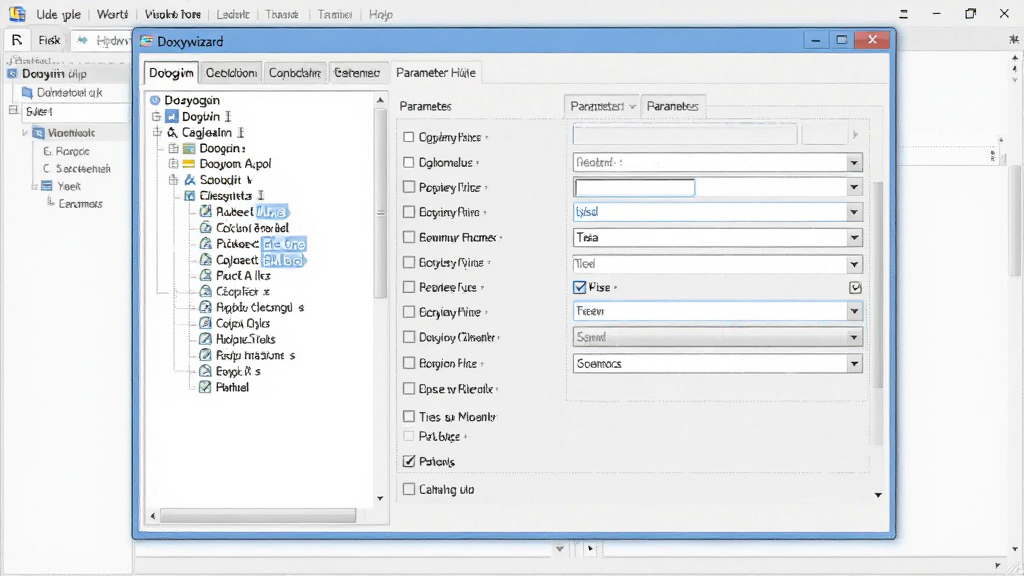Click the Cieplier item icon

205,291
